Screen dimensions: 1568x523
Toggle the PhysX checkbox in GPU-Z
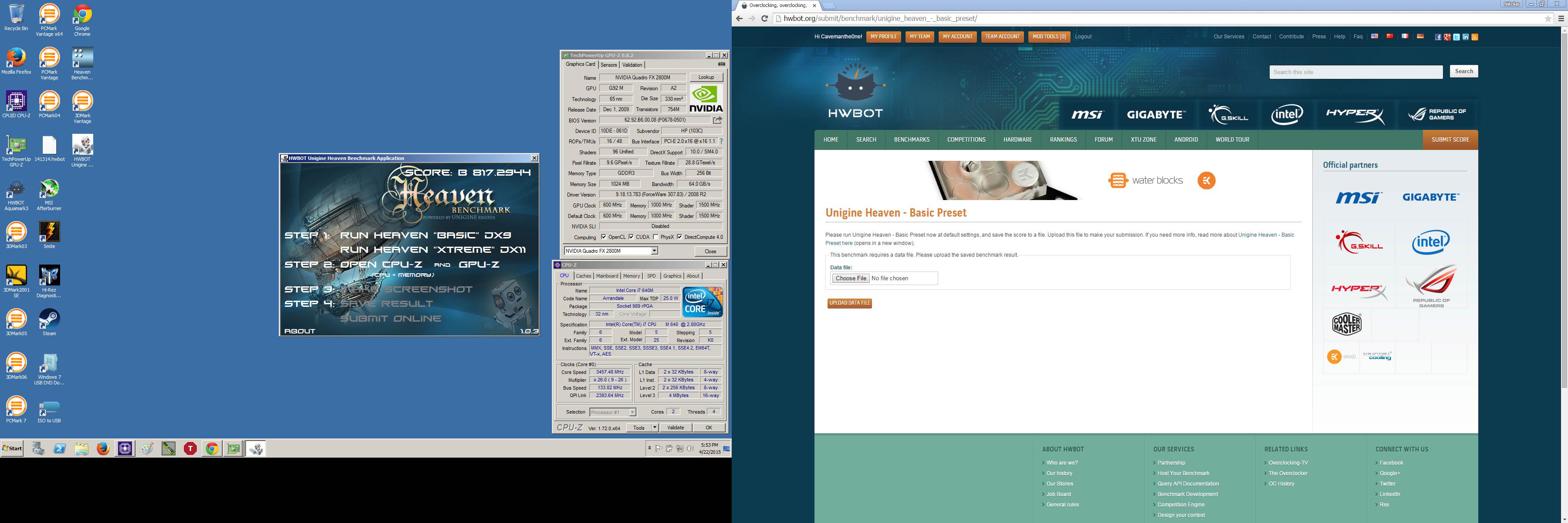pos(656,237)
